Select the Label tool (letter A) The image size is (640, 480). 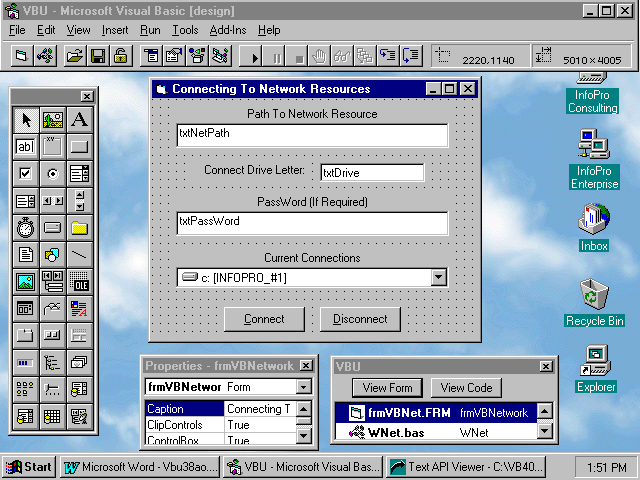pos(79,120)
